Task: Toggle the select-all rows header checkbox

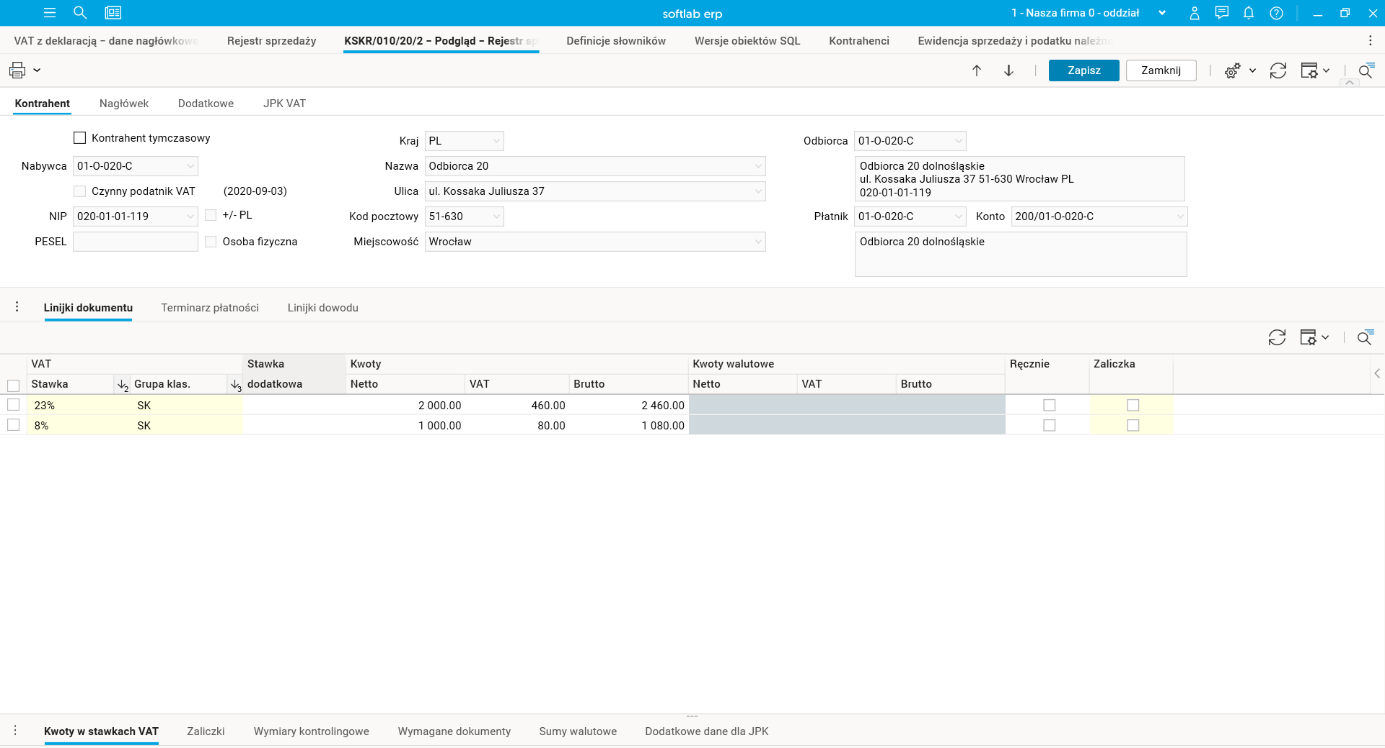Action: click(x=13, y=385)
